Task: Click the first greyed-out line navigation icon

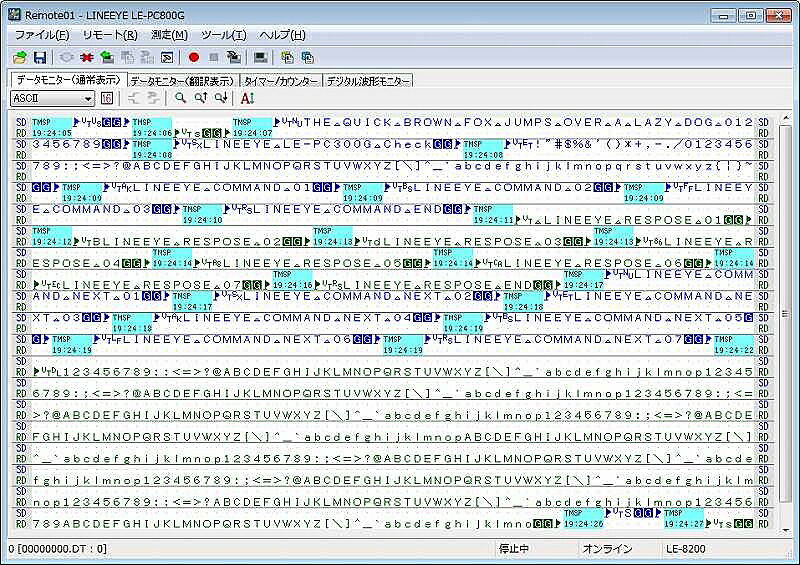Action: [x=134, y=98]
